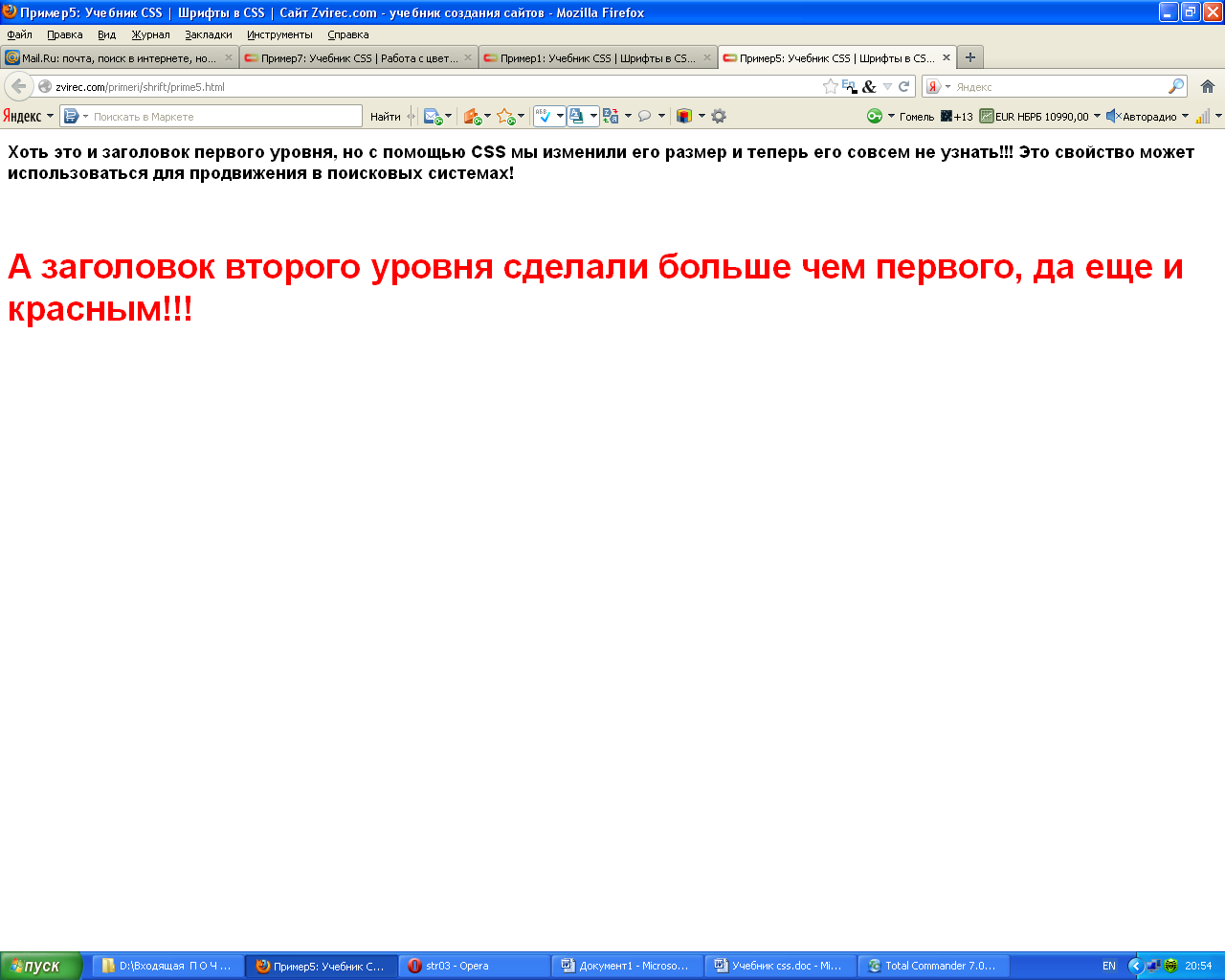Screen dimensions: 1225x980
Task: Expand hidden tray icons arrow
Action: (x=1135, y=966)
